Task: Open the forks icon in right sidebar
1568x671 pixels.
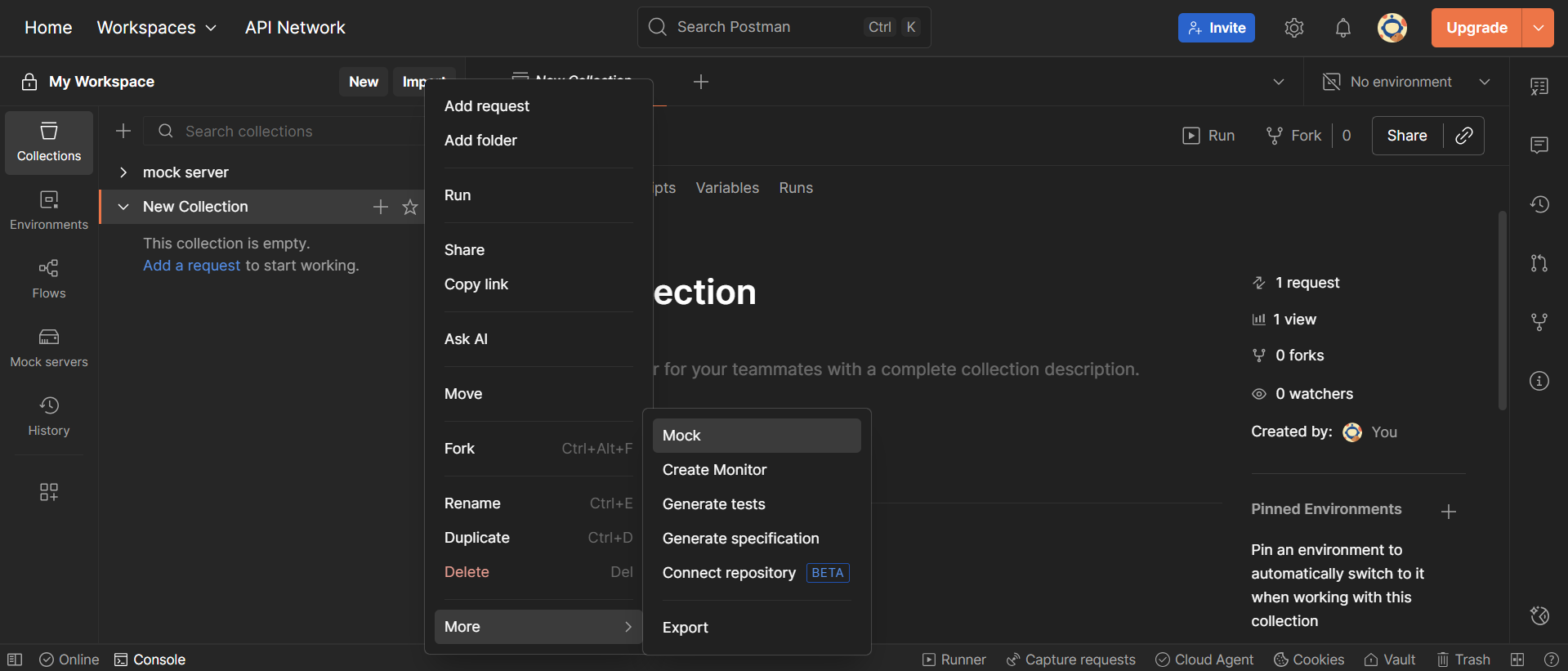Action: click(x=1539, y=322)
